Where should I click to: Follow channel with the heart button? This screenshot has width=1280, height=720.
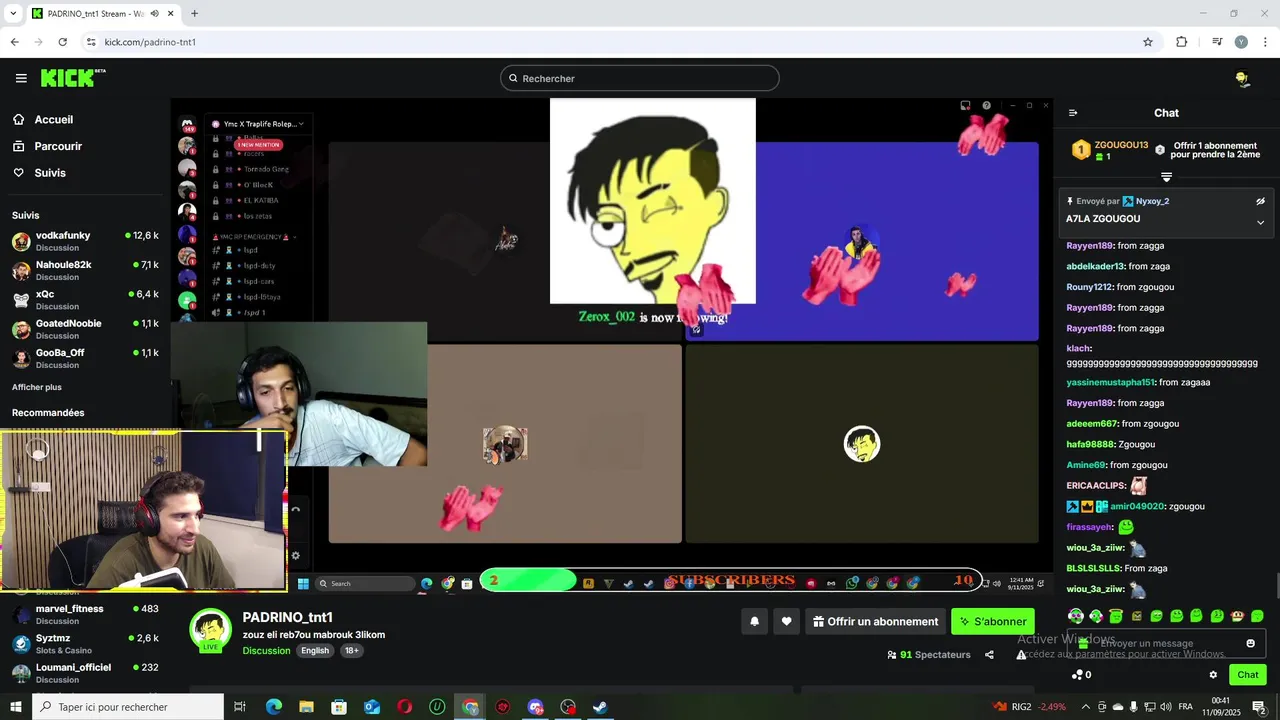click(x=787, y=621)
